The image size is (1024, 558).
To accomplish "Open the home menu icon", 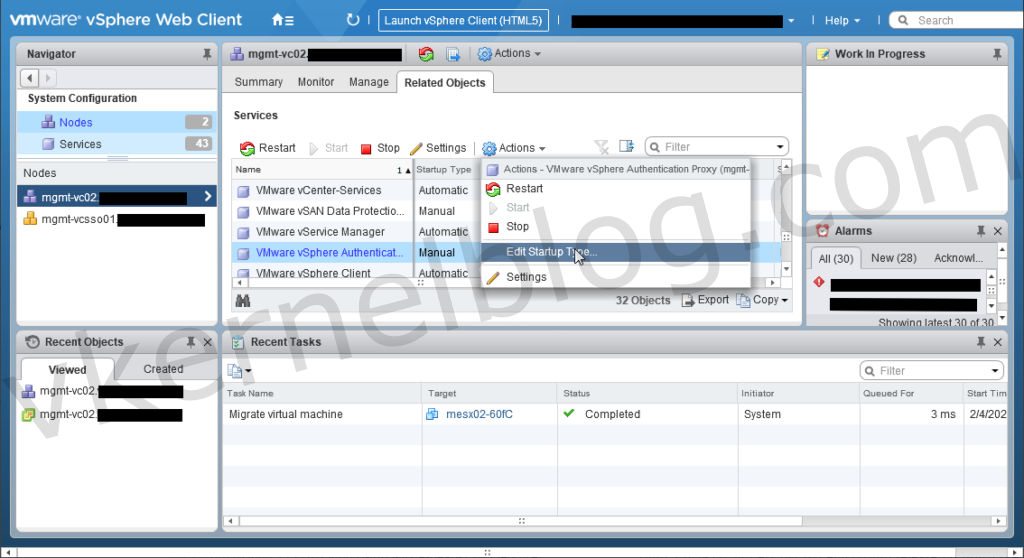I will click(283, 20).
